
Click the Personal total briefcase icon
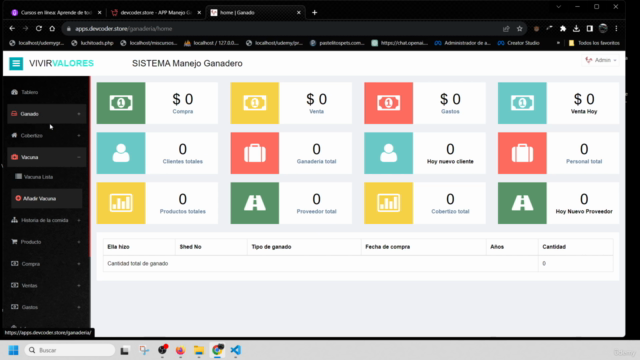[522, 153]
